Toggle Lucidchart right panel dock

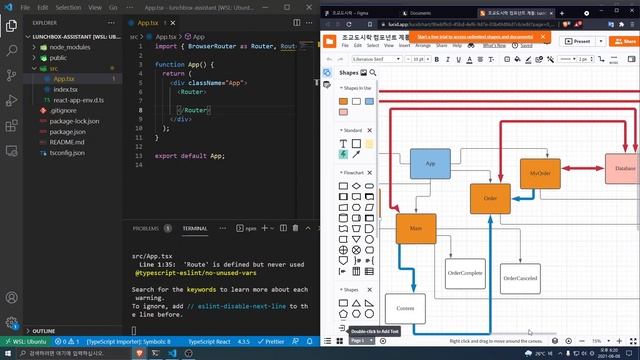coord(631,60)
